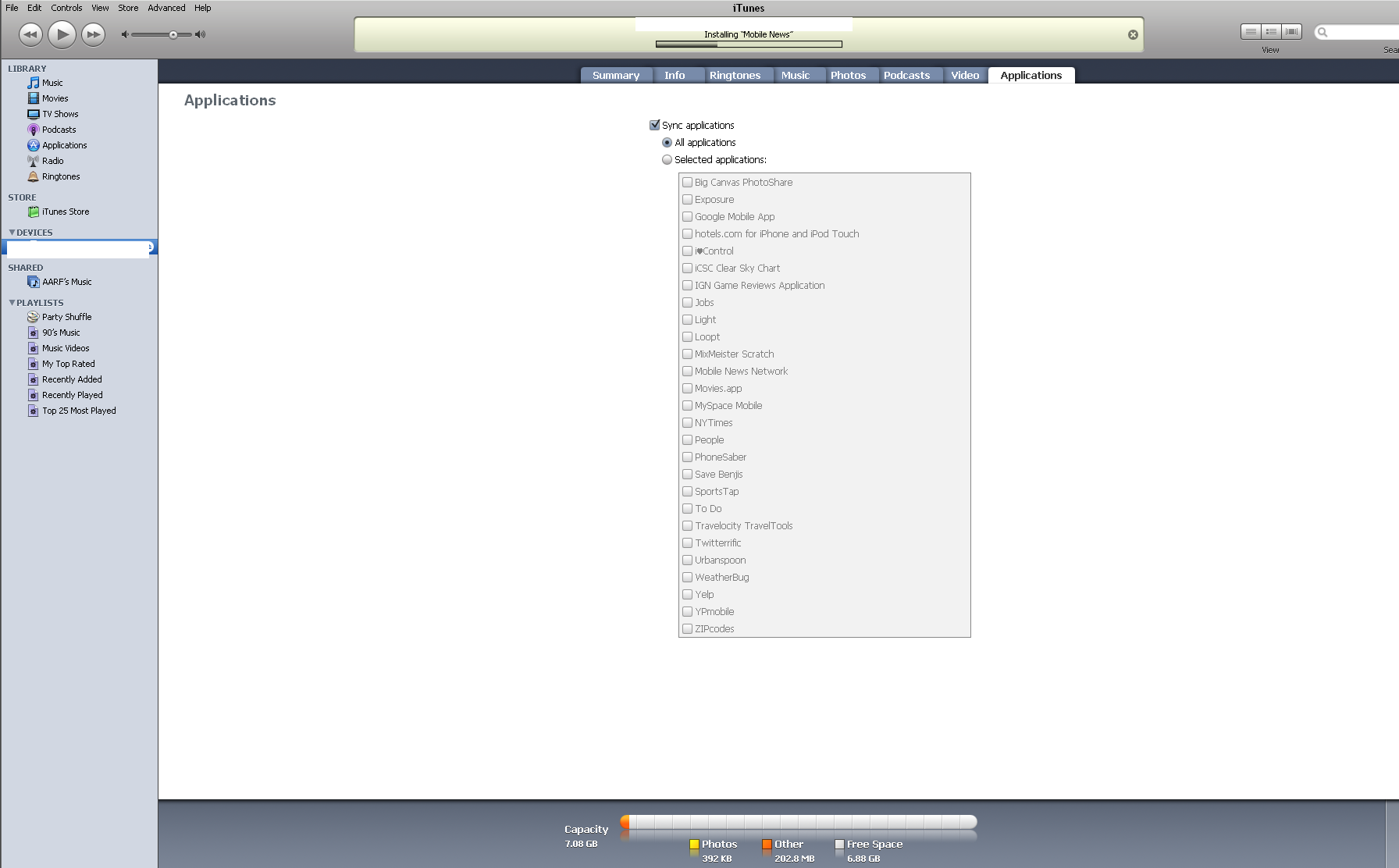1399x868 pixels.
Task: Click the Next track fast-forward button
Action: 94,34
